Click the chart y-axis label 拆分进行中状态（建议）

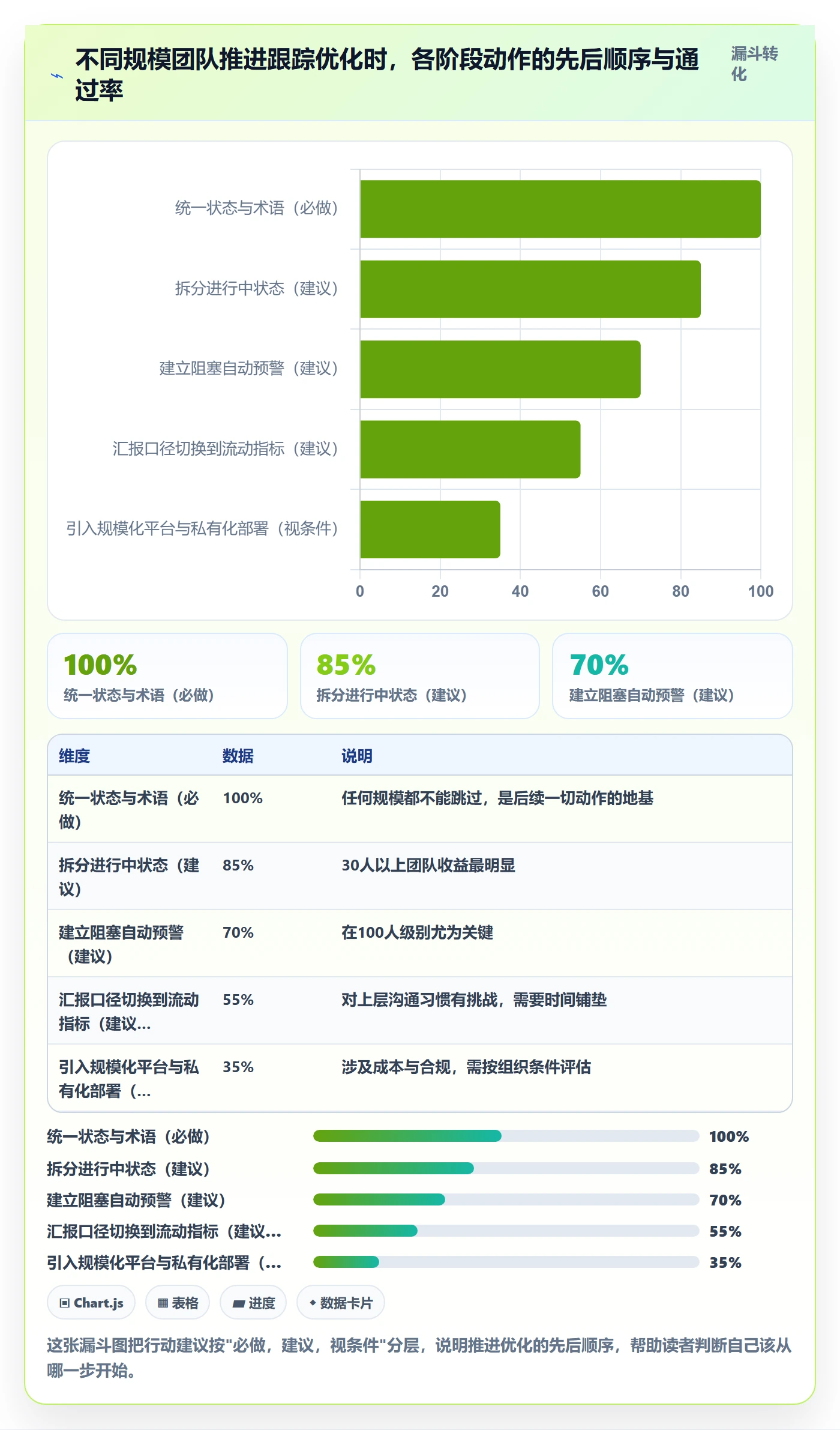(256, 289)
